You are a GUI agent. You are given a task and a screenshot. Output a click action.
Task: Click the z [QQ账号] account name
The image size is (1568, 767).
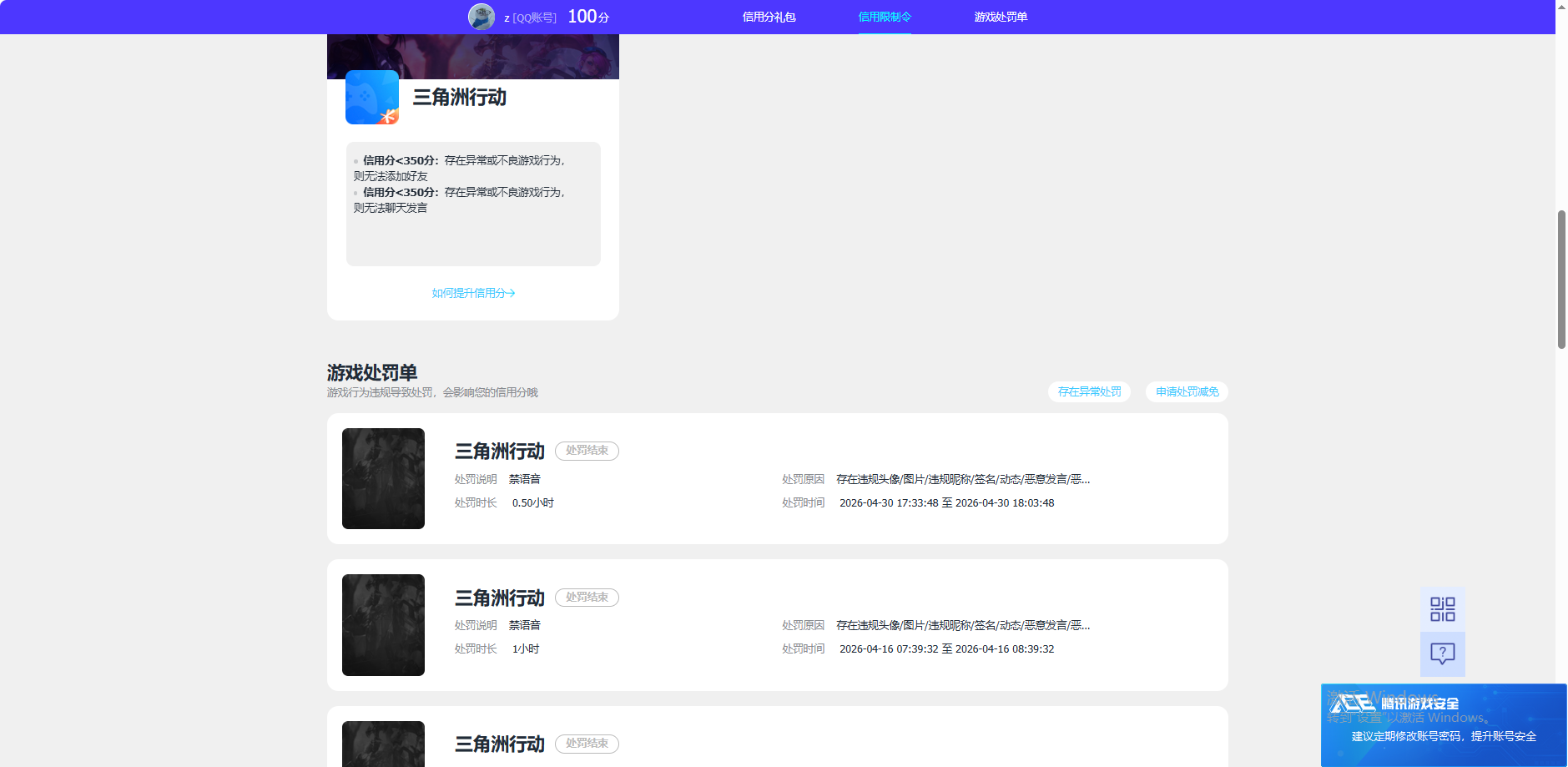[x=530, y=18]
